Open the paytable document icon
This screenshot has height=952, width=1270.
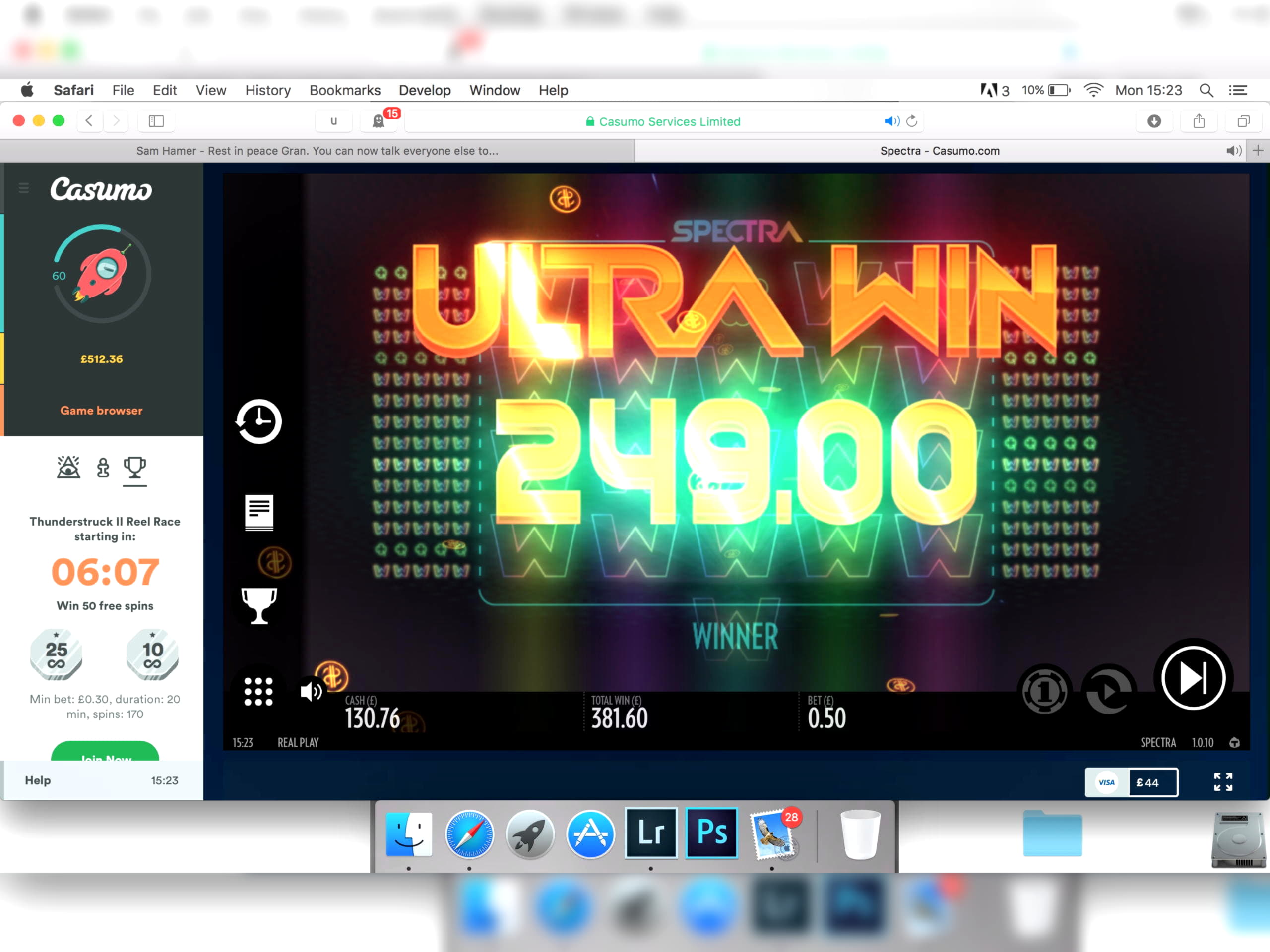coord(259,512)
